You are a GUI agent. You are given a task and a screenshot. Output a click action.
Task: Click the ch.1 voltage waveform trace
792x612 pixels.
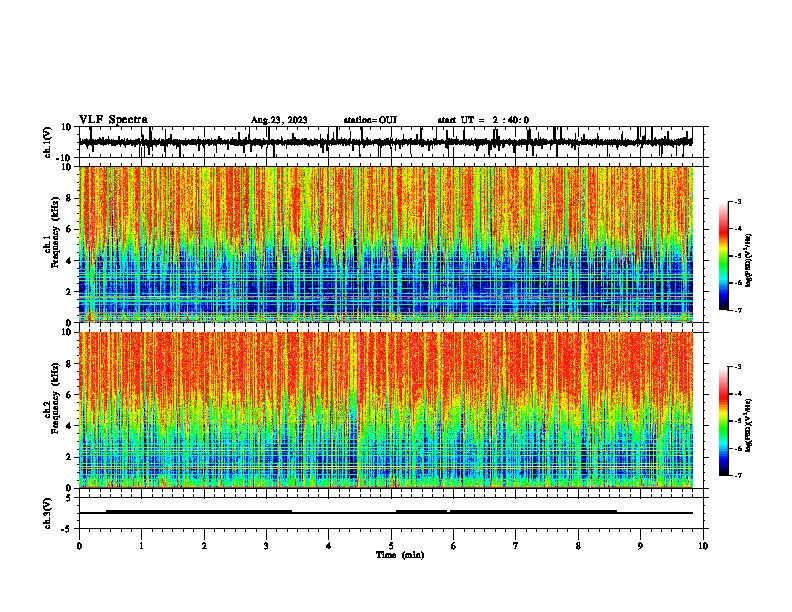coord(385,142)
